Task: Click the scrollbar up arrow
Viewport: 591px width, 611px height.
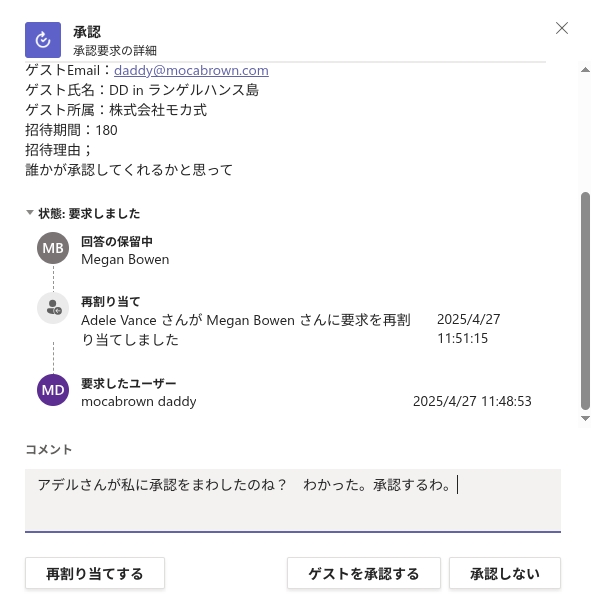Action: click(585, 70)
